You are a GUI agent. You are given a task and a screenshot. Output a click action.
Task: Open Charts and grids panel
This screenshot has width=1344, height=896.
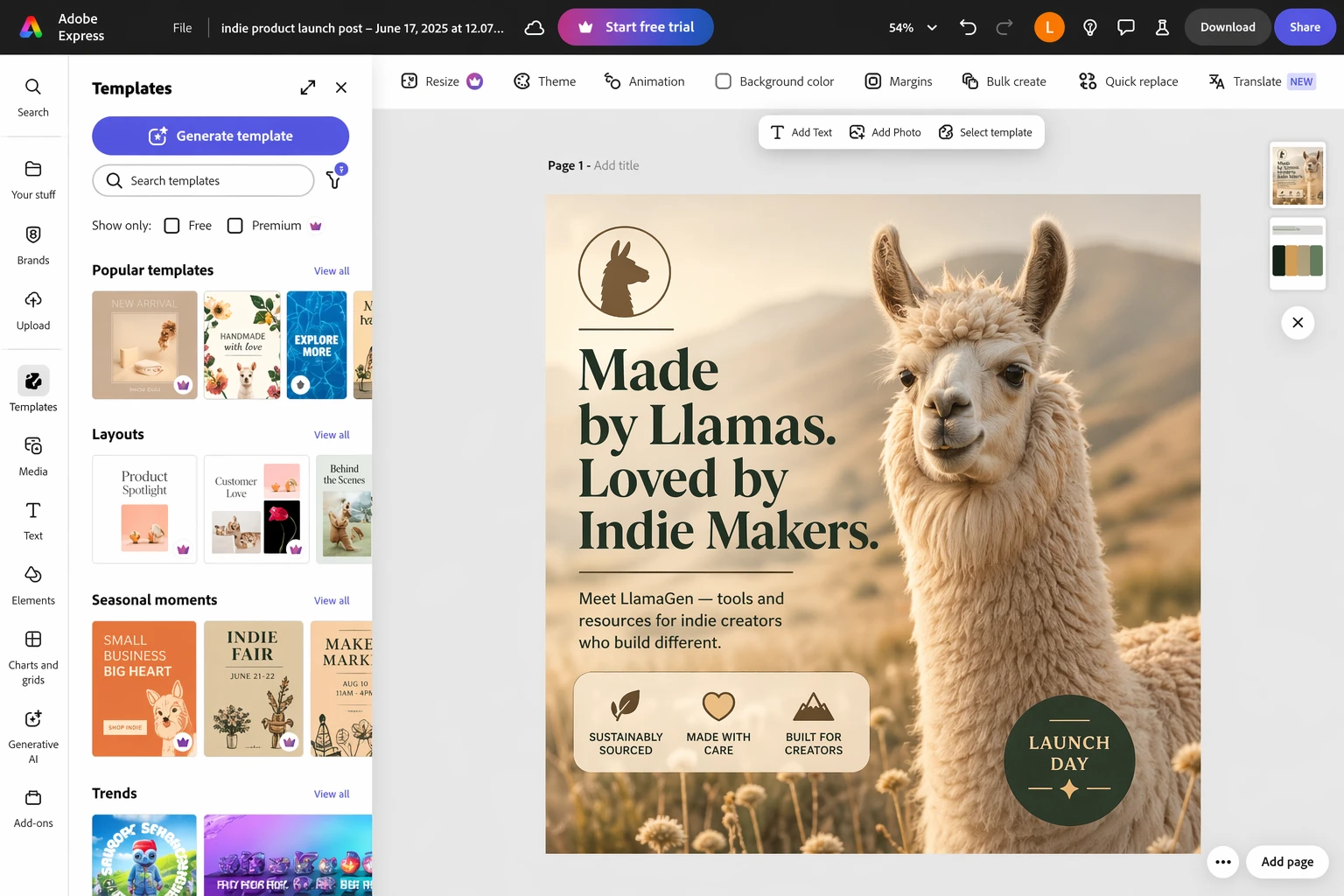(x=33, y=657)
